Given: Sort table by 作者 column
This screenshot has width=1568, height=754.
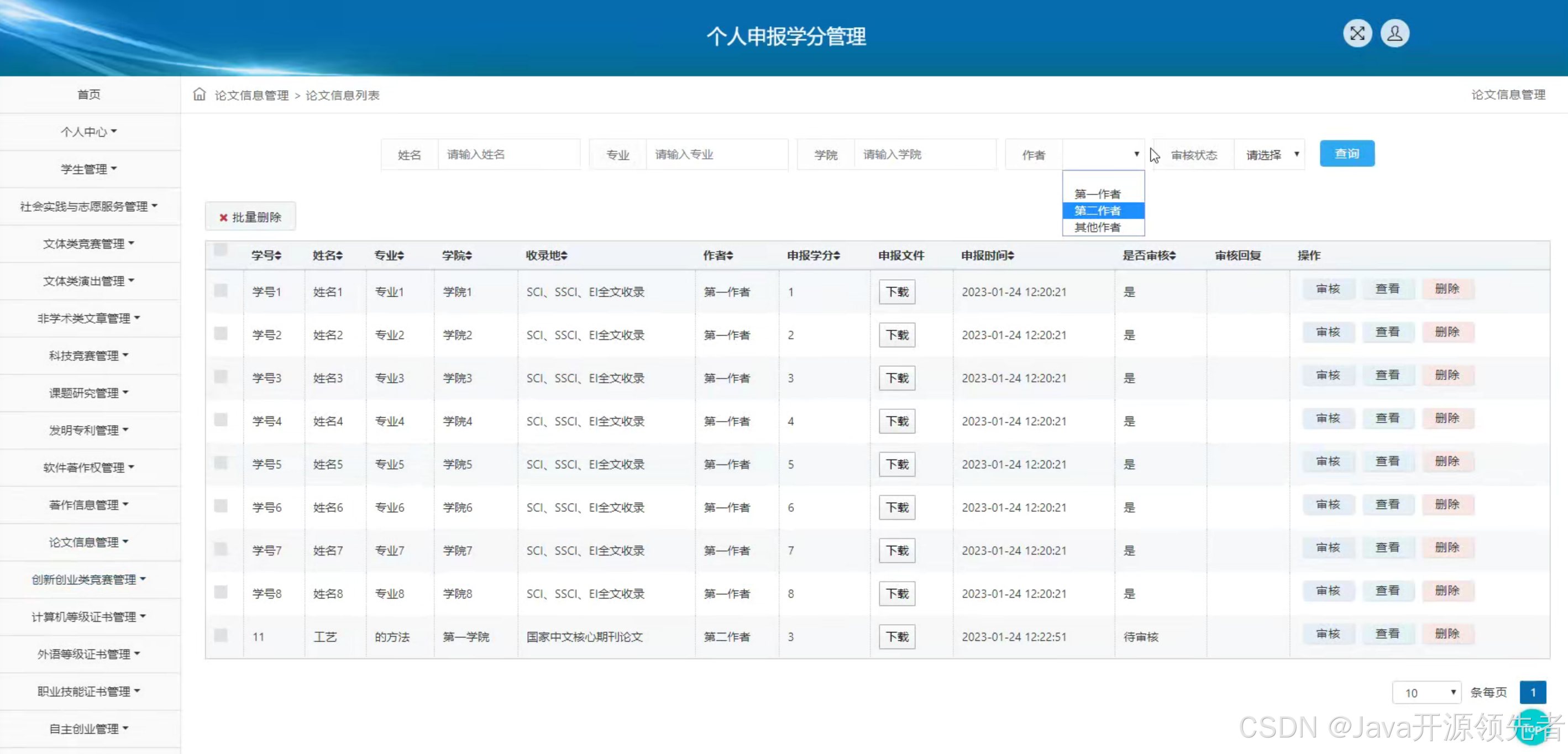Looking at the screenshot, I should [x=719, y=255].
